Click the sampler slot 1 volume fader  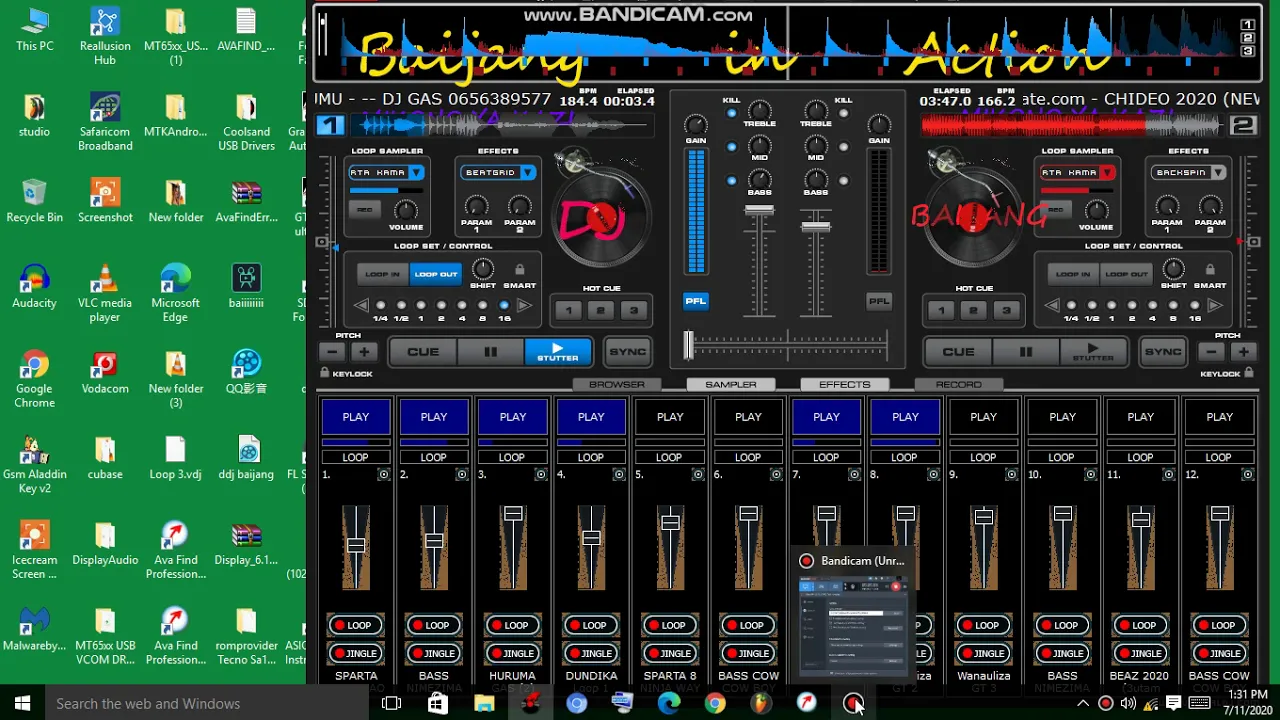(x=356, y=545)
